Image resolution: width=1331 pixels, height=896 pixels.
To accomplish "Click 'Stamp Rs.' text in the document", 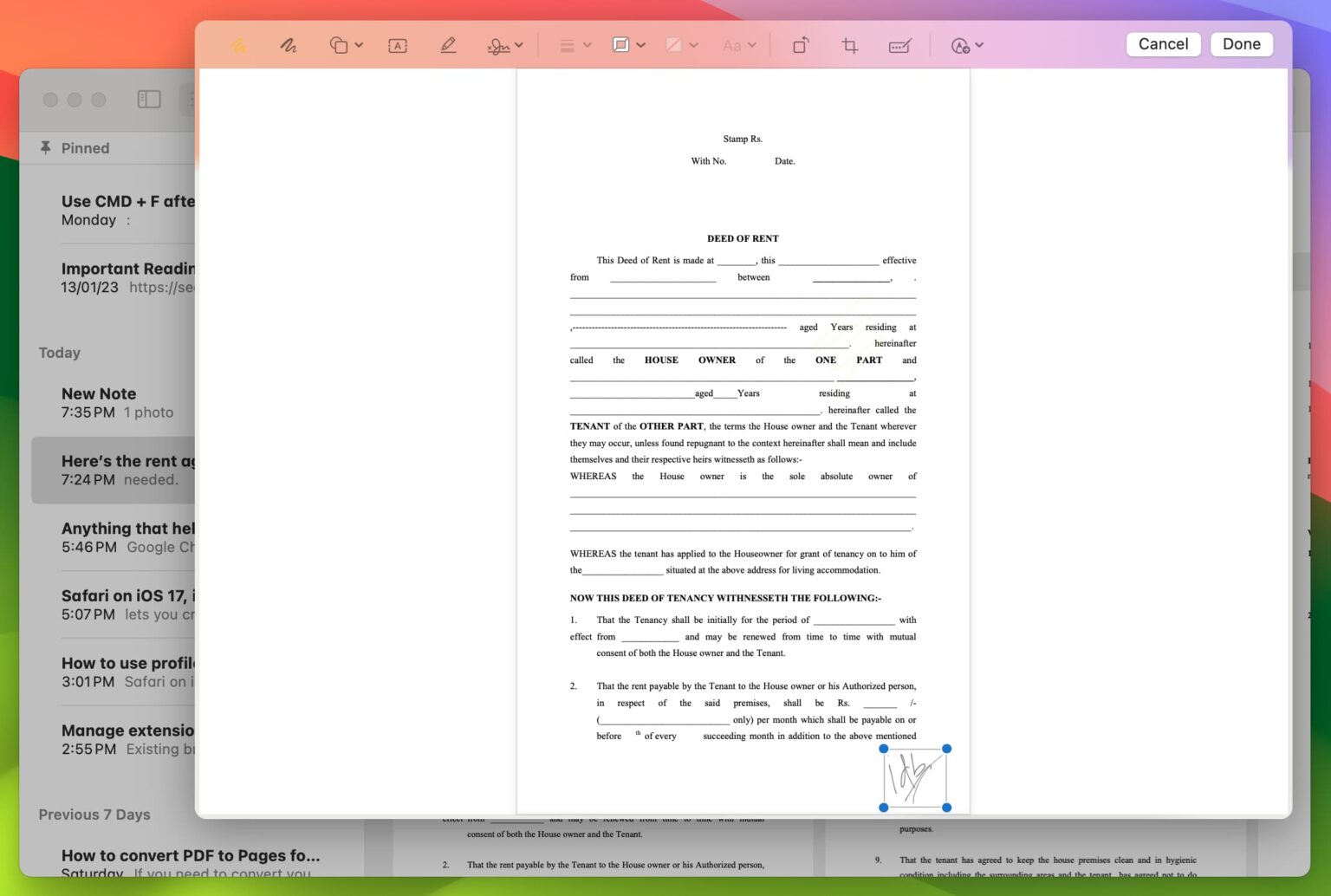I will (x=743, y=139).
